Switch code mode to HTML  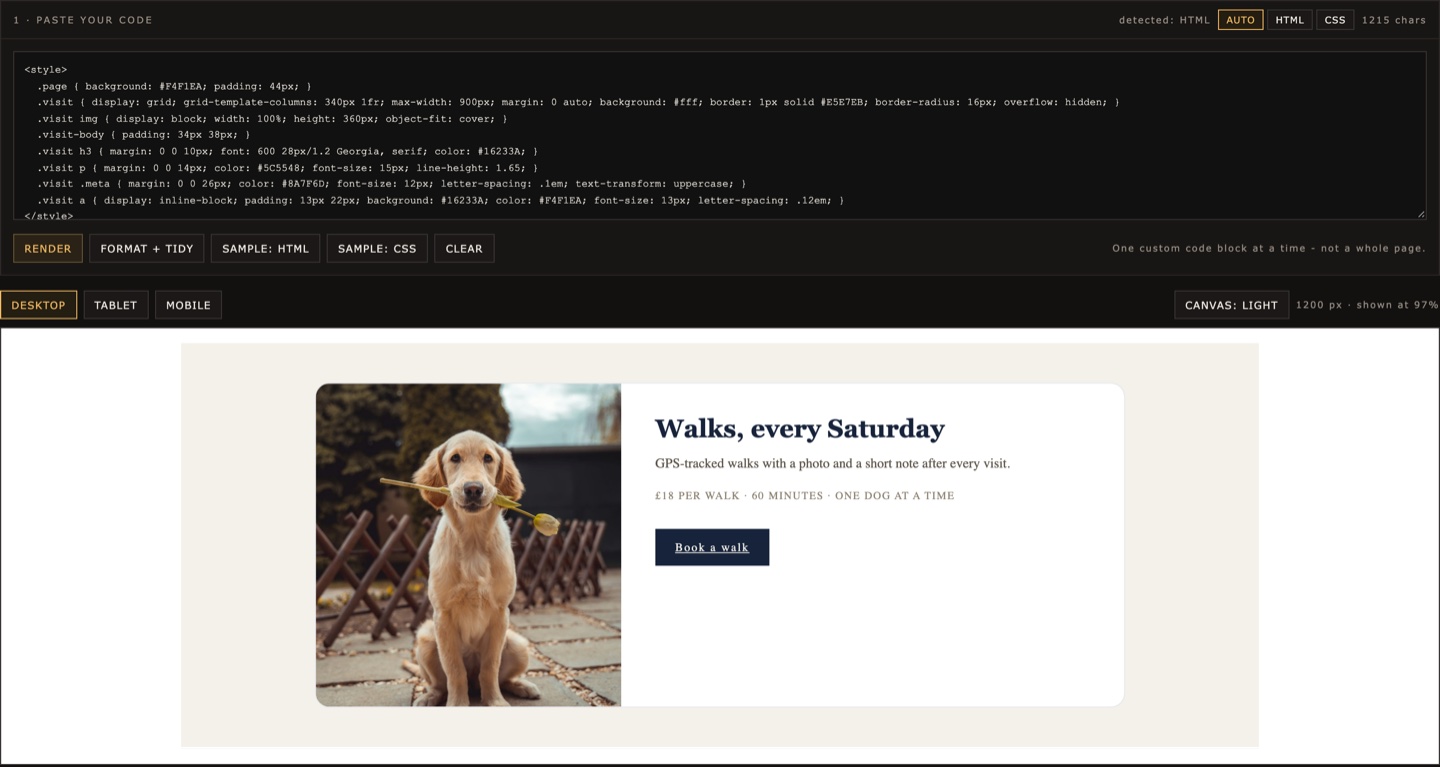click(1290, 20)
